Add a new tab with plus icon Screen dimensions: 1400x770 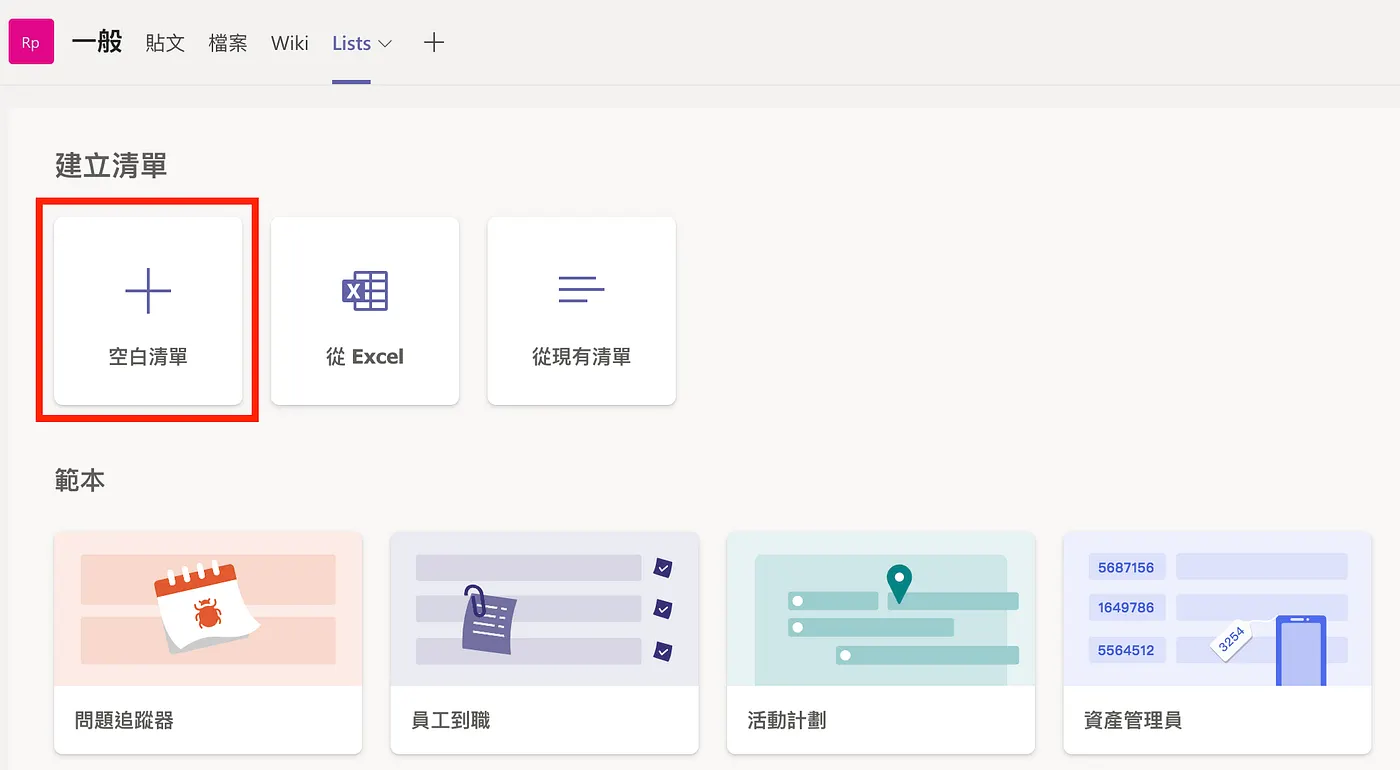click(433, 43)
